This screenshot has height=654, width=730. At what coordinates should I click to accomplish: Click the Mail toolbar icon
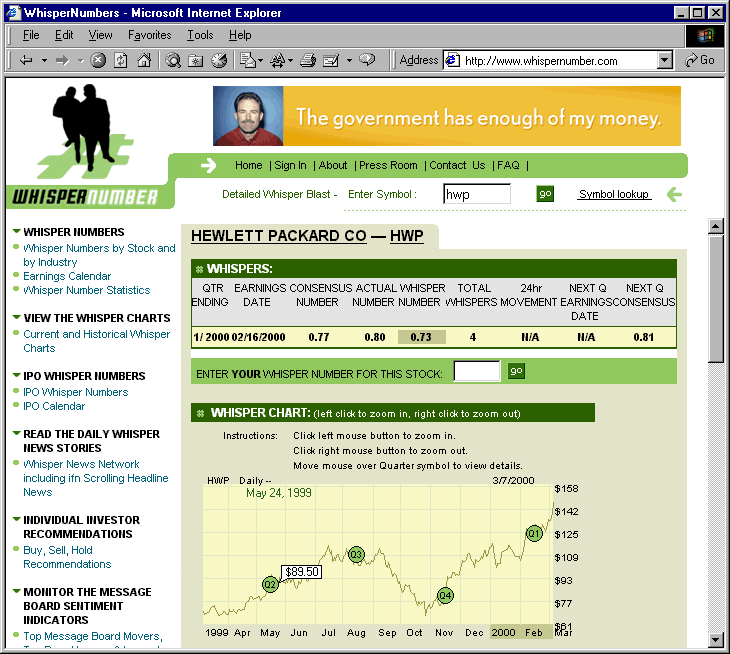tap(248, 60)
